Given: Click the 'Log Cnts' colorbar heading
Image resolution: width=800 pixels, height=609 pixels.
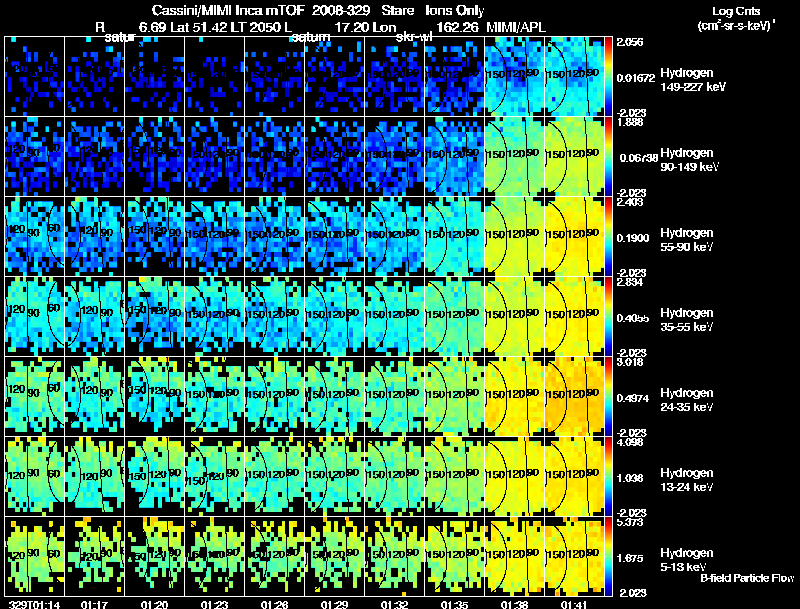Looking at the screenshot, I should click(736, 11).
